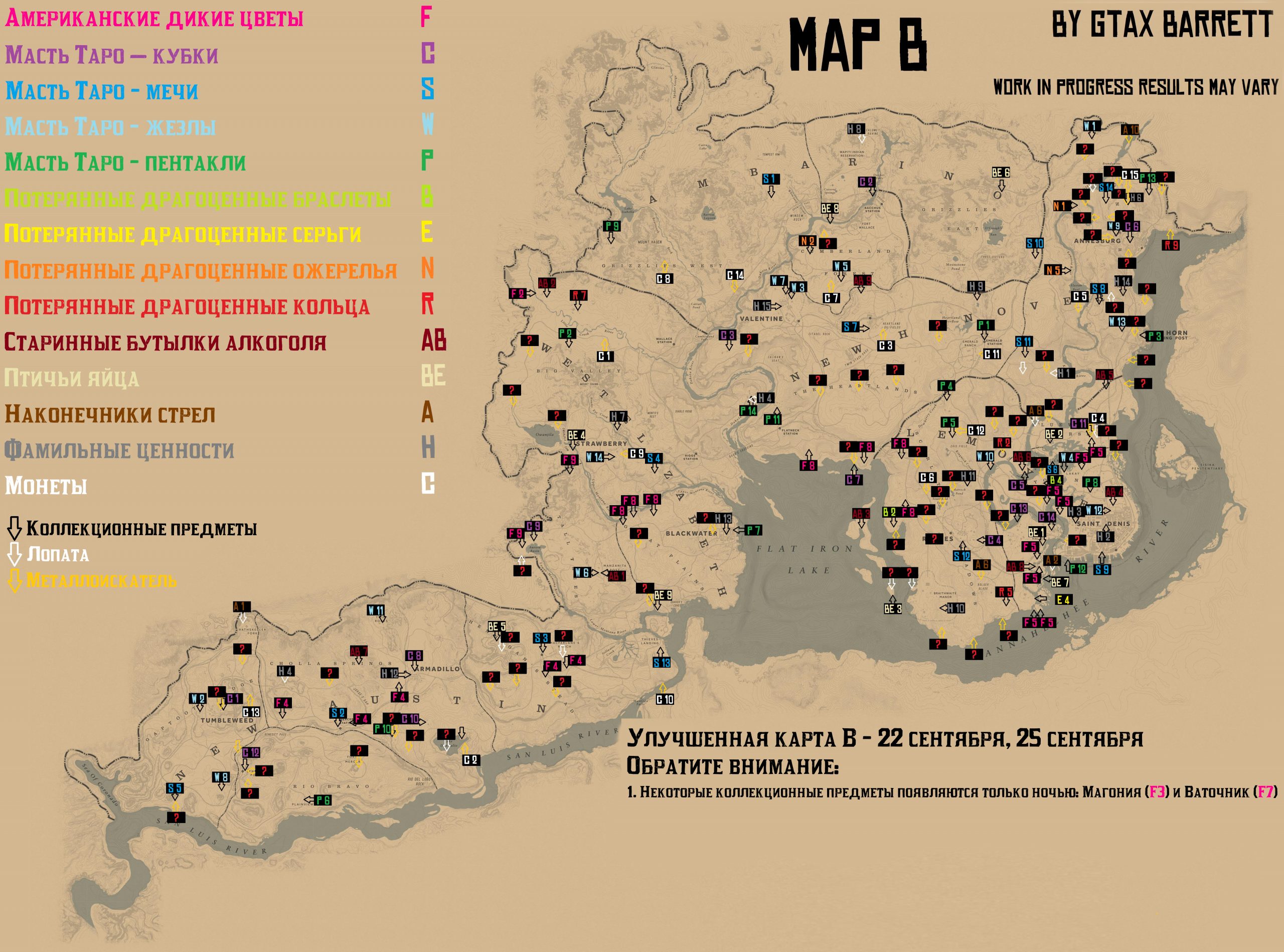Select the yellow E4 earring marker
Image resolution: width=1284 pixels, height=952 pixels.
click(x=1063, y=600)
